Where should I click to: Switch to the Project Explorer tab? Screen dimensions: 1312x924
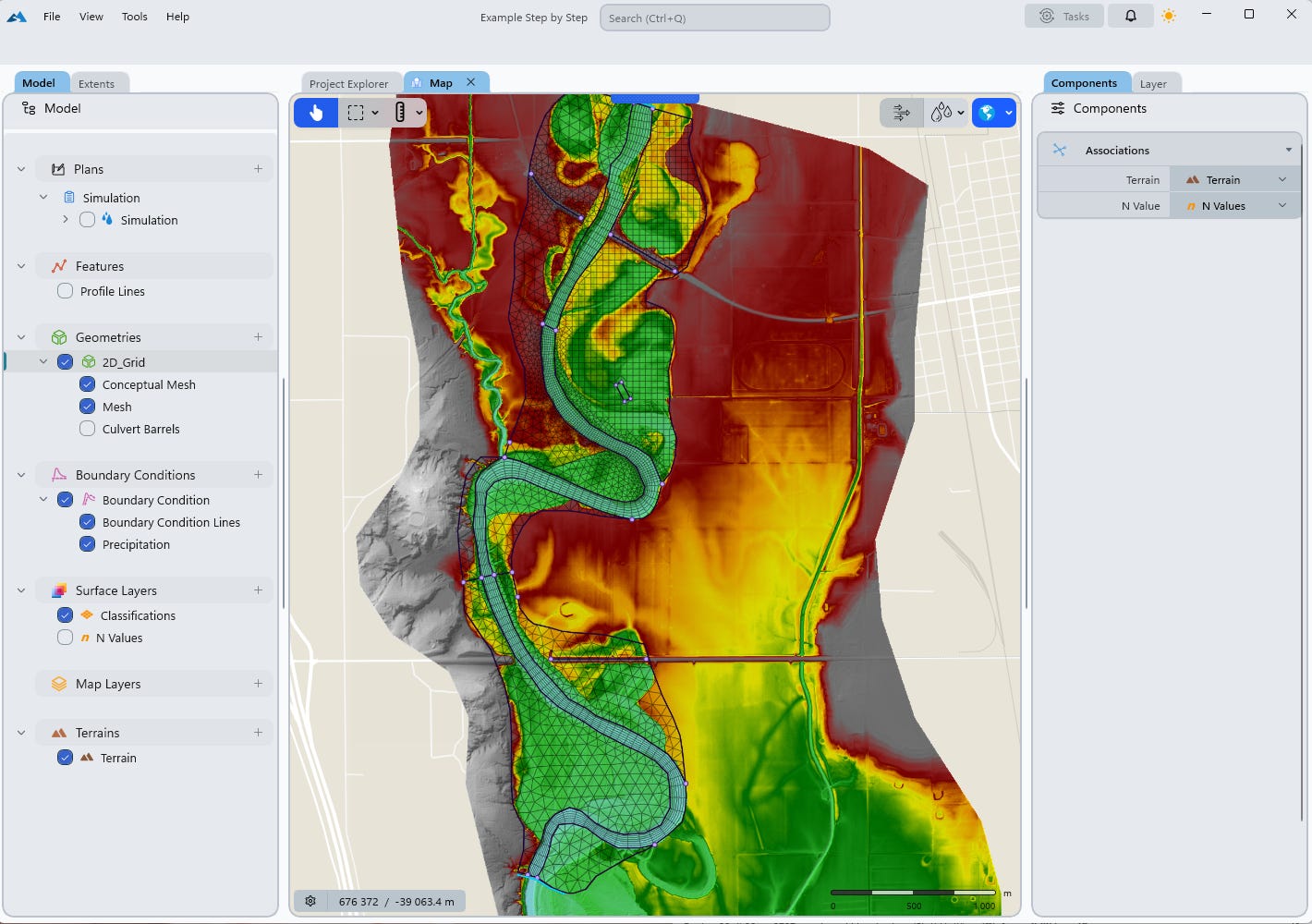(x=349, y=83)
